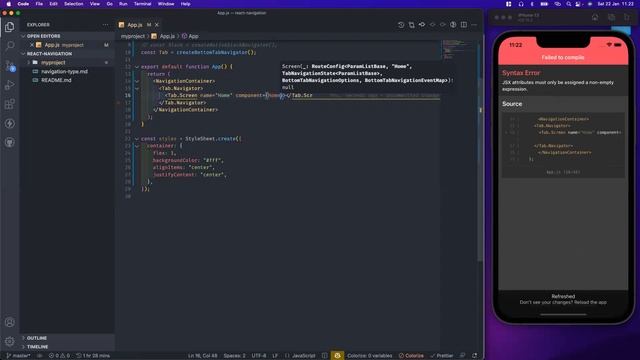Viewport: 640px width, 360px height.
Task: Open the View menu
Action: click(x=95, y=4)
